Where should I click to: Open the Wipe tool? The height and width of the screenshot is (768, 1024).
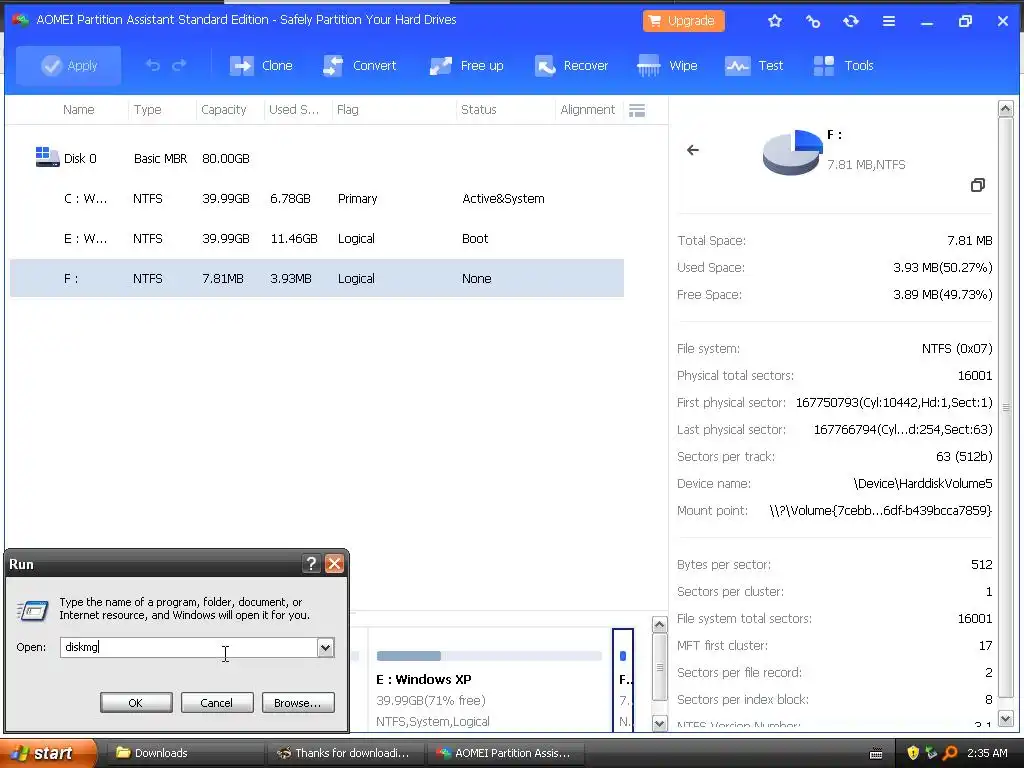[667, 65]
